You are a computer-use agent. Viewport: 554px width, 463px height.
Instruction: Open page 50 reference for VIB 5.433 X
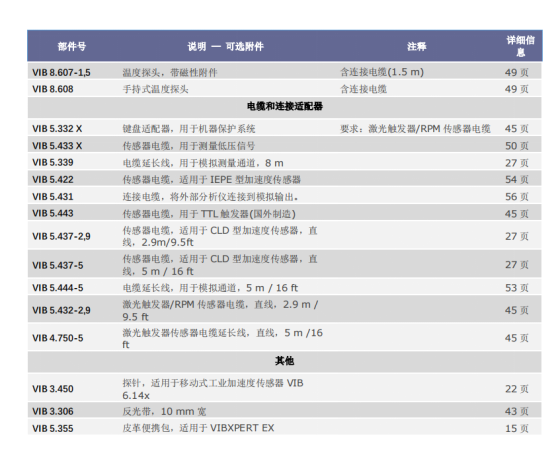click(x=517, y=146)
